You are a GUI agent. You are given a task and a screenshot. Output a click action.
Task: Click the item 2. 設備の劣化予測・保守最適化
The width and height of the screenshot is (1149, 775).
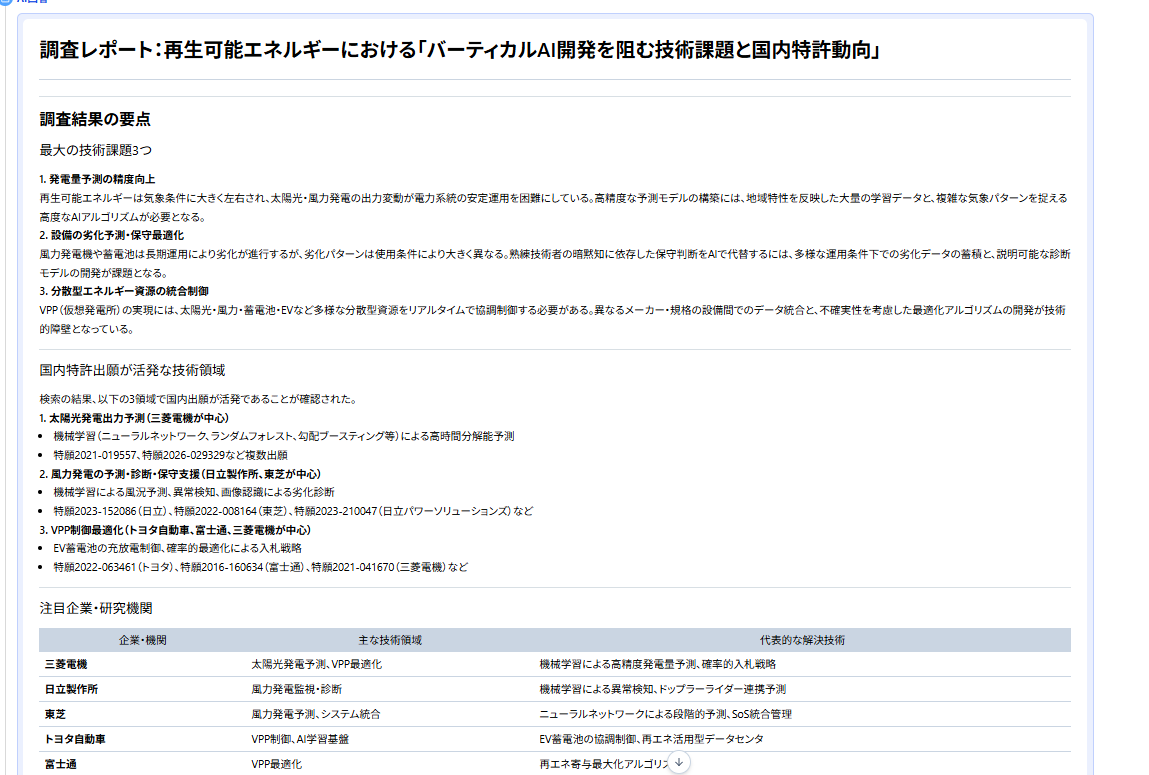click(111, 235)
